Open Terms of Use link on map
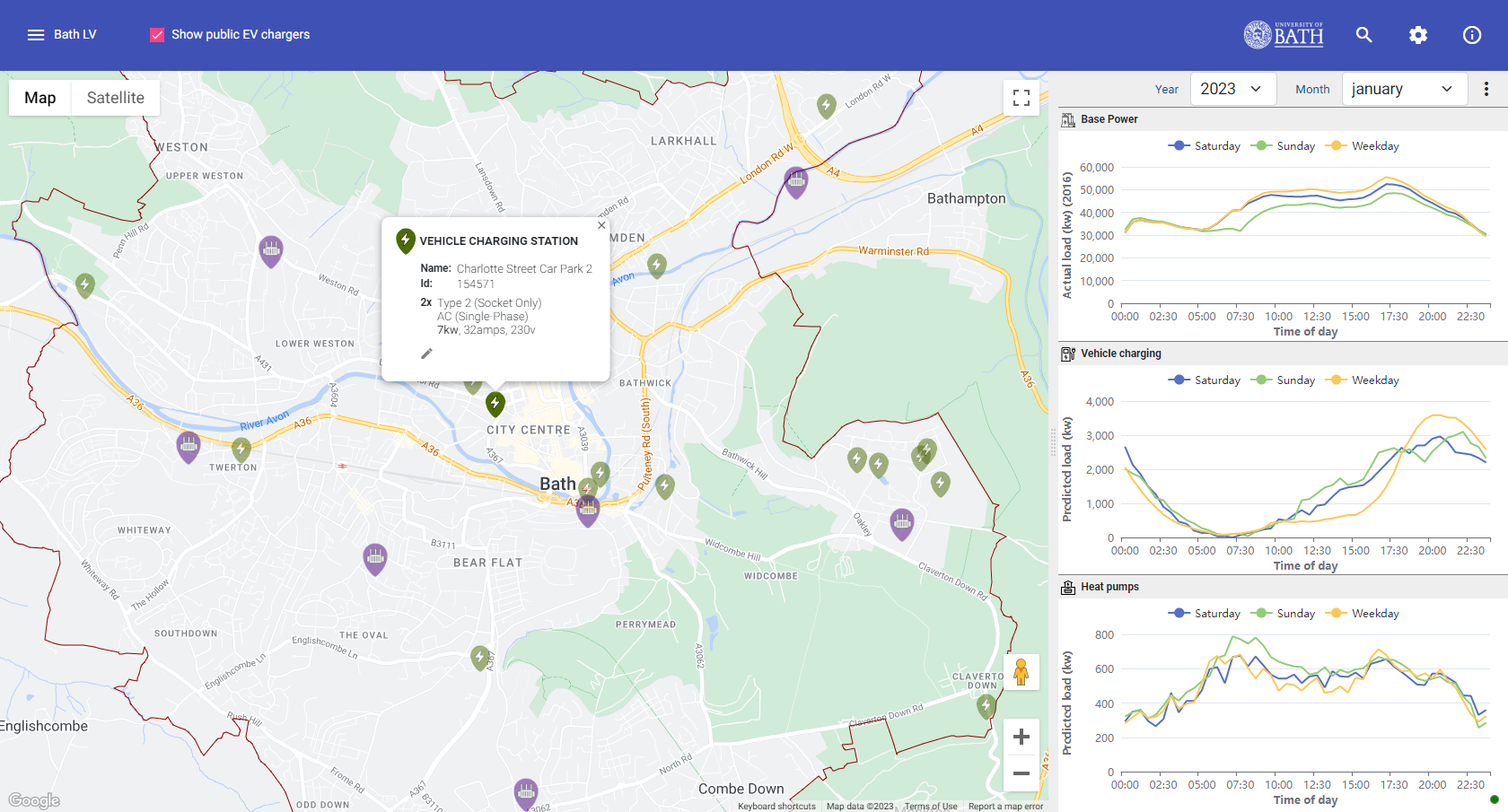This screenshot has height=812, width=1508. click(x=930, y=806)
